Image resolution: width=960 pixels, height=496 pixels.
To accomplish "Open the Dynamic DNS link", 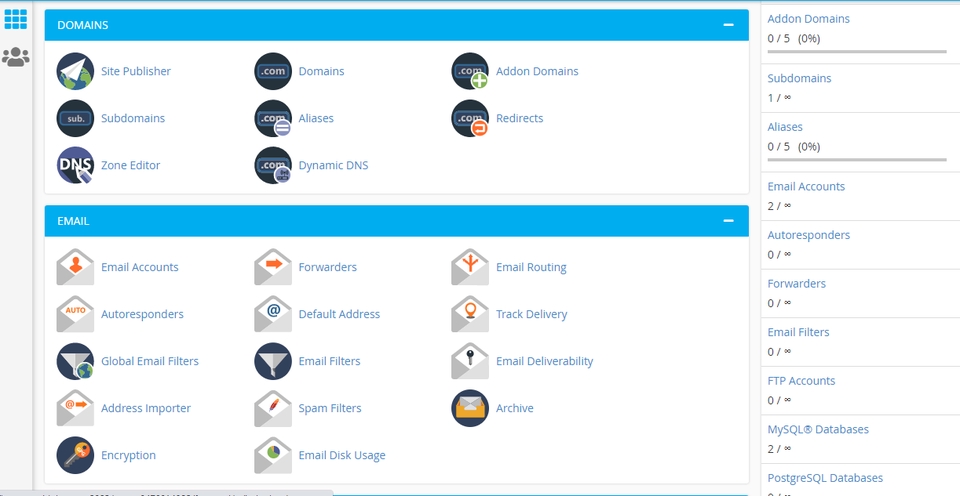I will click(334, 165).
